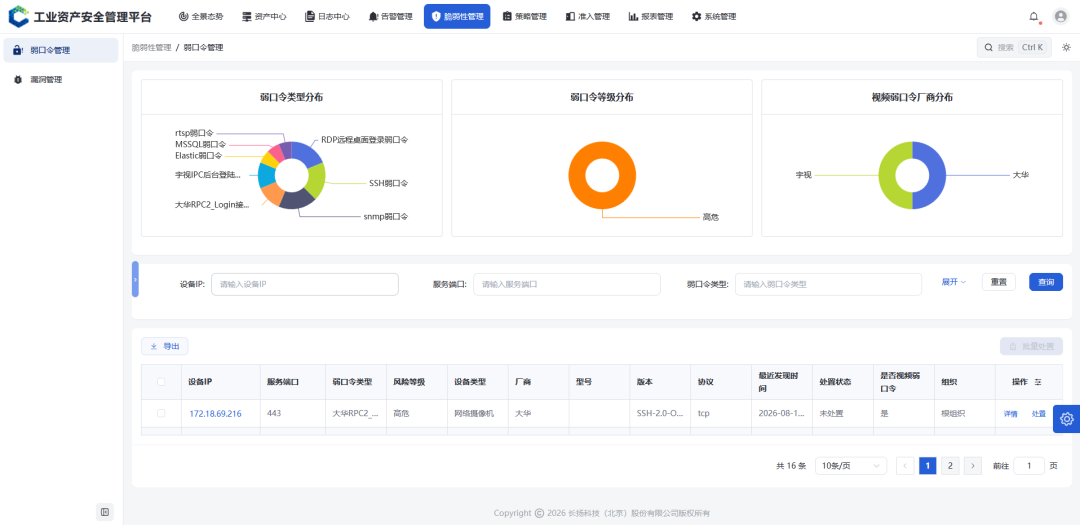Go to previous page arrow
1080x525 pixels.
pos(905,466)
